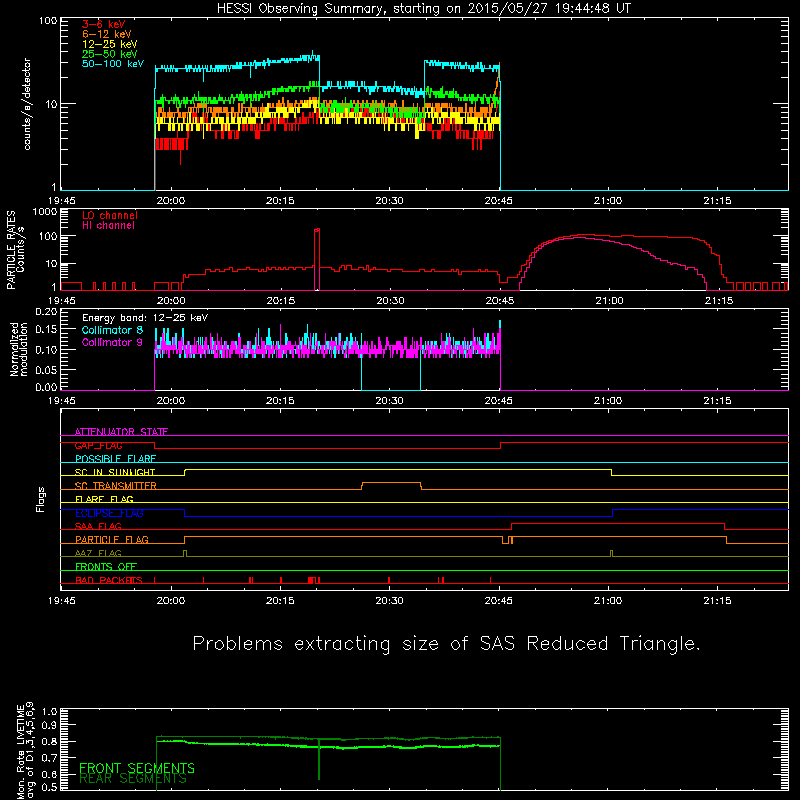The width and height of the screenshot is (800, 800).
Task: Click the HESSI Observing Summary title text
Action: (423, 8)
